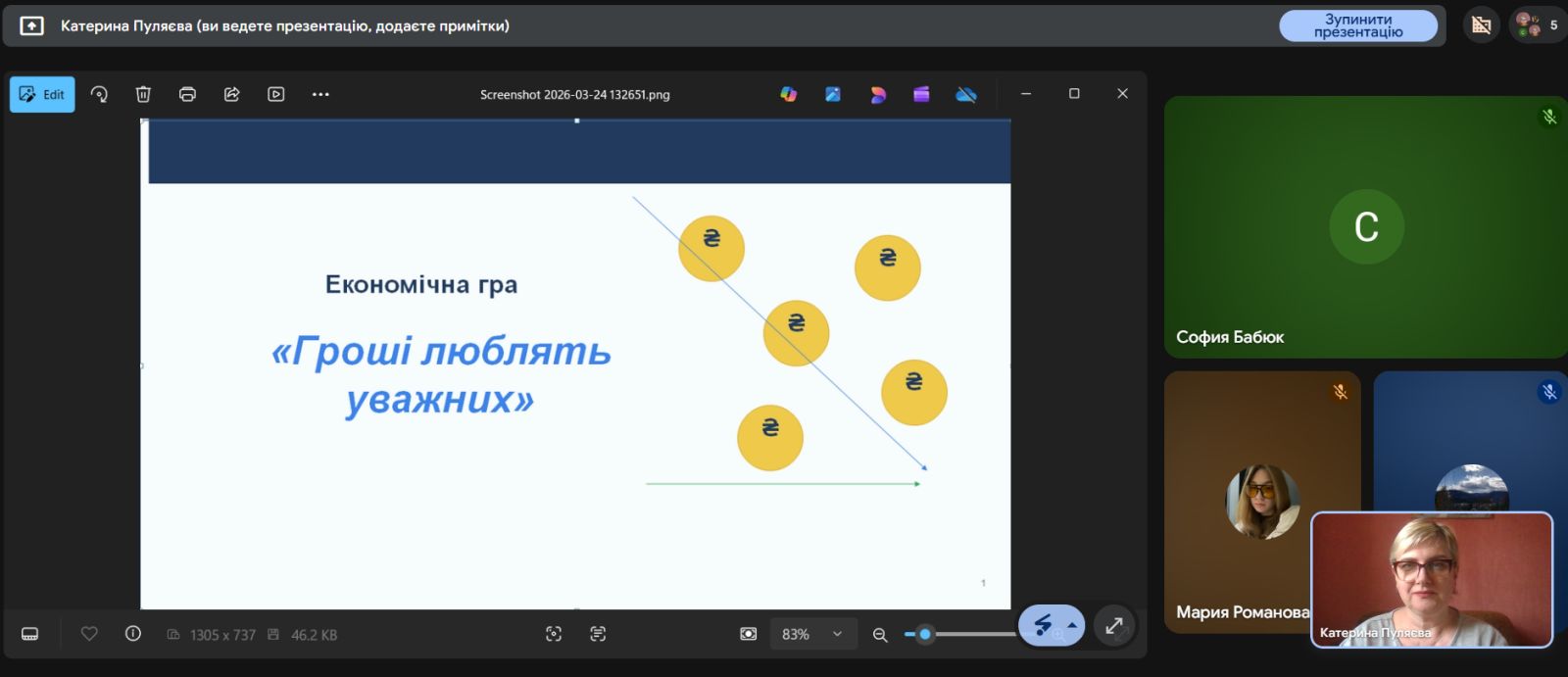Open the share icon in Photos toolbar
Screen dimensions: 1568x677
point(232,95)
